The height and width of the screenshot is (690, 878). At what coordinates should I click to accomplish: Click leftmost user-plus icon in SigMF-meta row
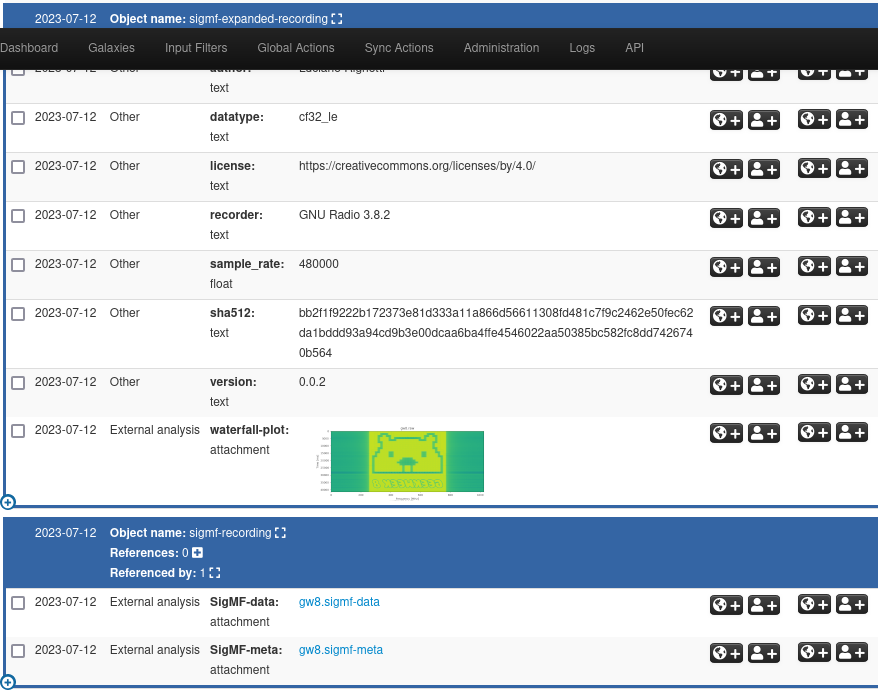pos(764,653)
